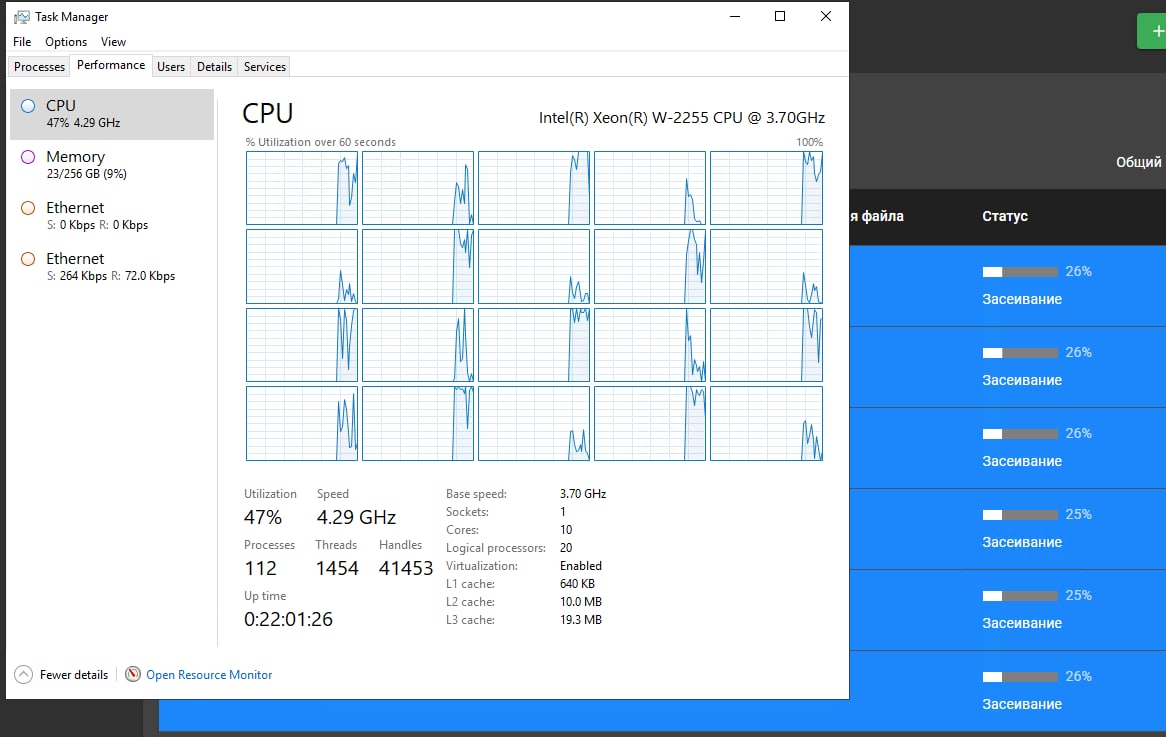Click the Handles count 41453

tap(406, 568)
